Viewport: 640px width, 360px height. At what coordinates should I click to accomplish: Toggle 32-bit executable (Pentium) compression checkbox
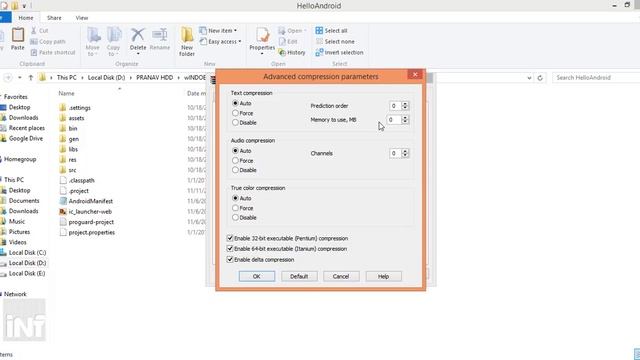230,238
